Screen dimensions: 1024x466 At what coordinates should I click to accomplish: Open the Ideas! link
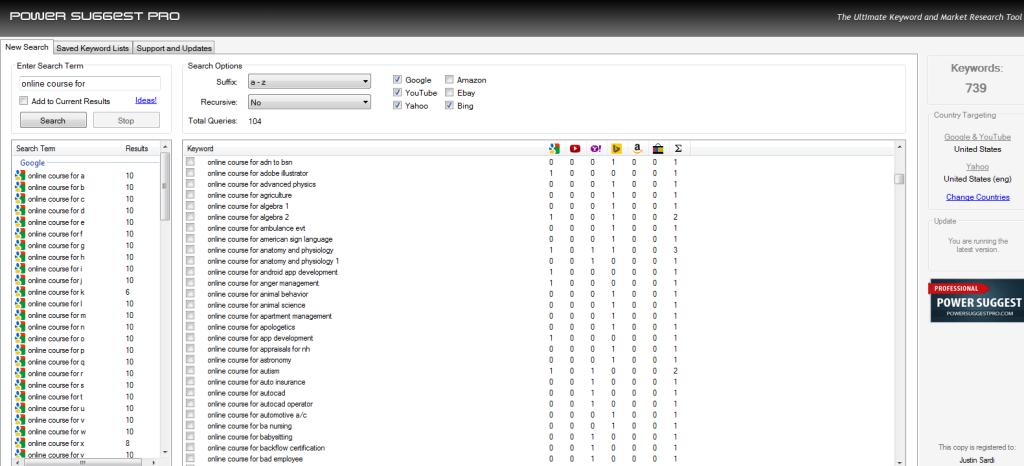[x=146, y=101]
